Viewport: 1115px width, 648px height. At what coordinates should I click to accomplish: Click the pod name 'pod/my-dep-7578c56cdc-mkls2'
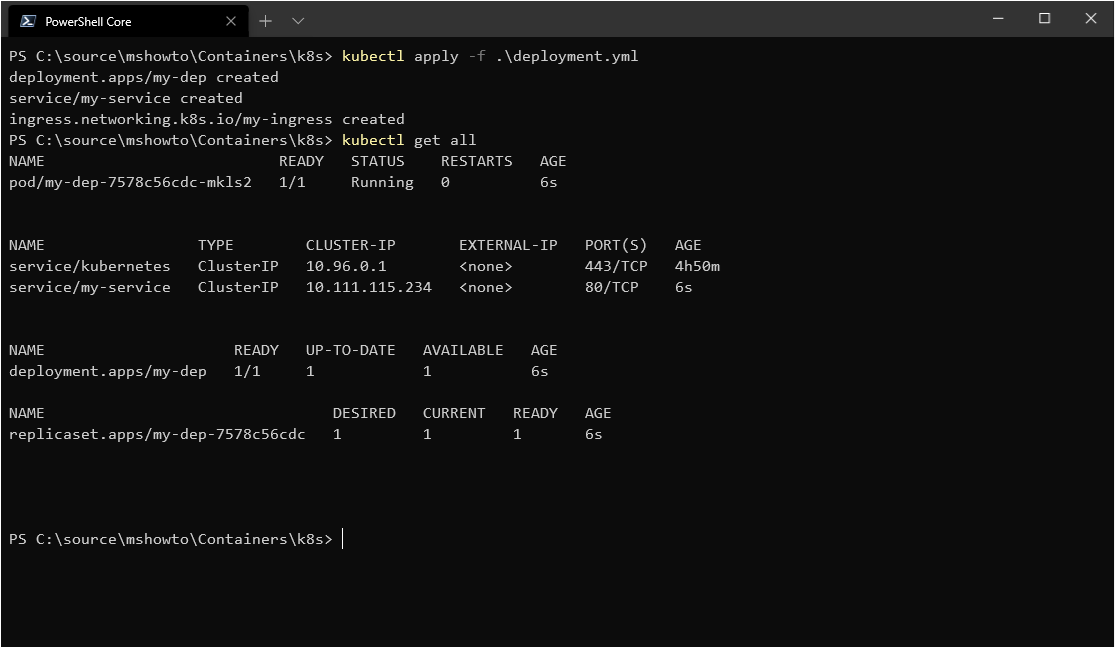130,182
